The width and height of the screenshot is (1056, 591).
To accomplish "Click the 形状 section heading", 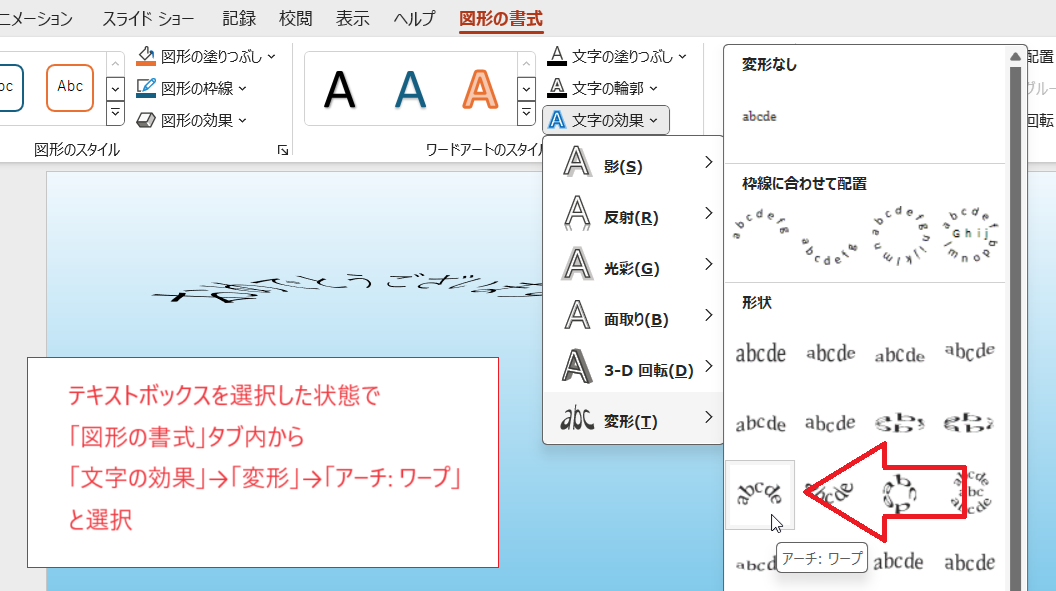I will coord(757,303).
